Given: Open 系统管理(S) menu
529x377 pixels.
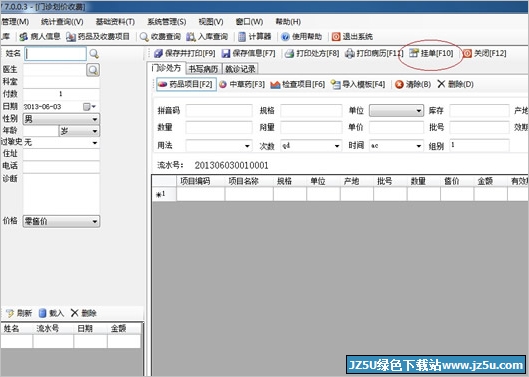Looking at the screenshot, I should (x=167, y=22).
